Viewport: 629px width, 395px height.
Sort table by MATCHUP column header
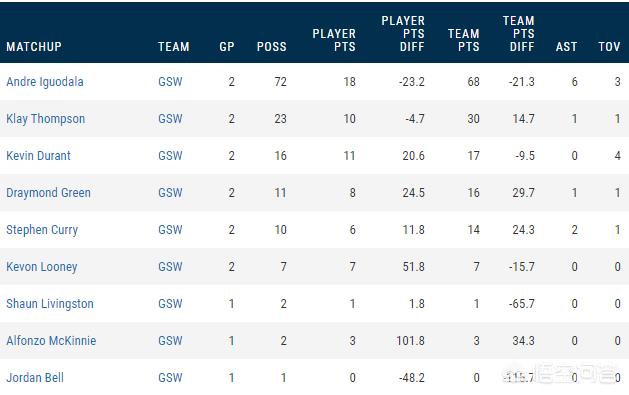34,47
